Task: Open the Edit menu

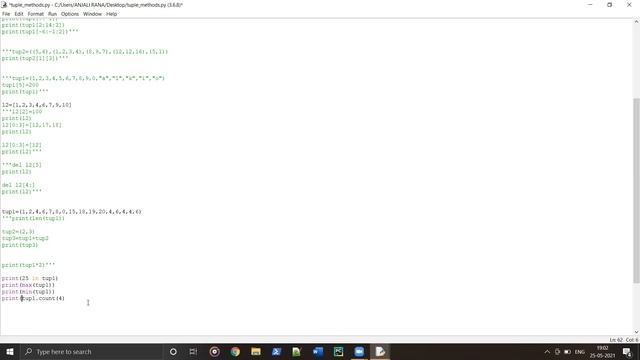Action: click(19, 14)
